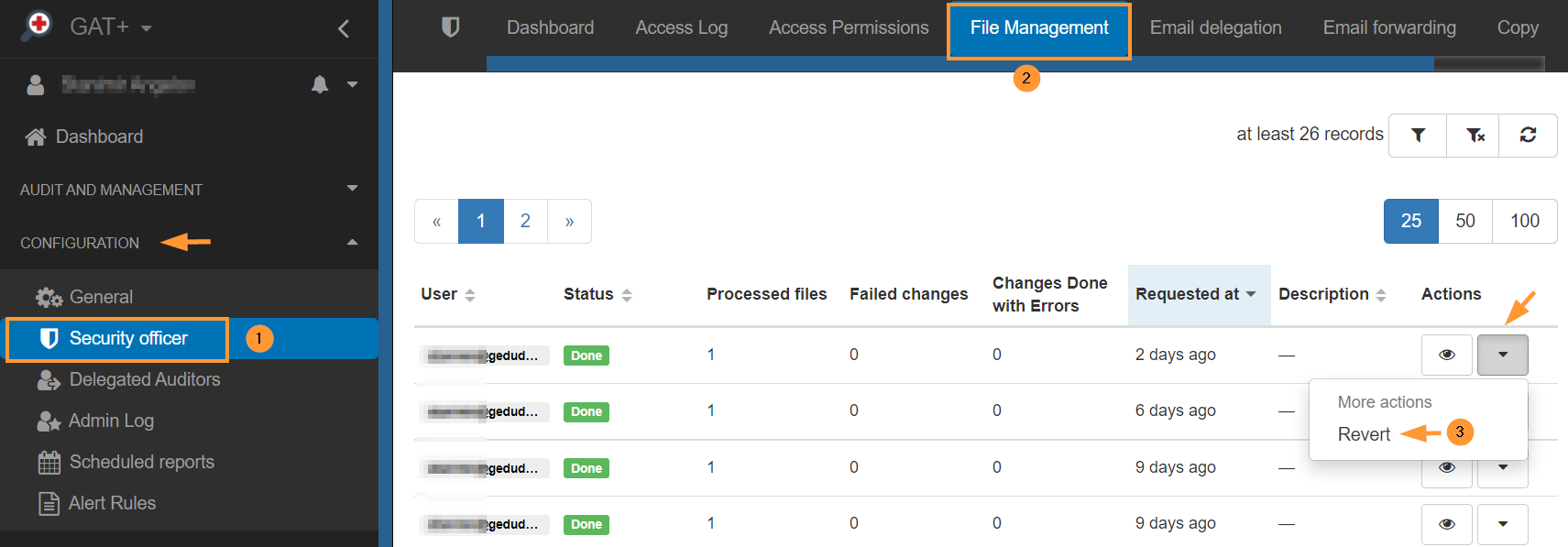Go to page 2 of results
Image resolution: width=1568 pixels, height=547 pixels.
point(525,221)
